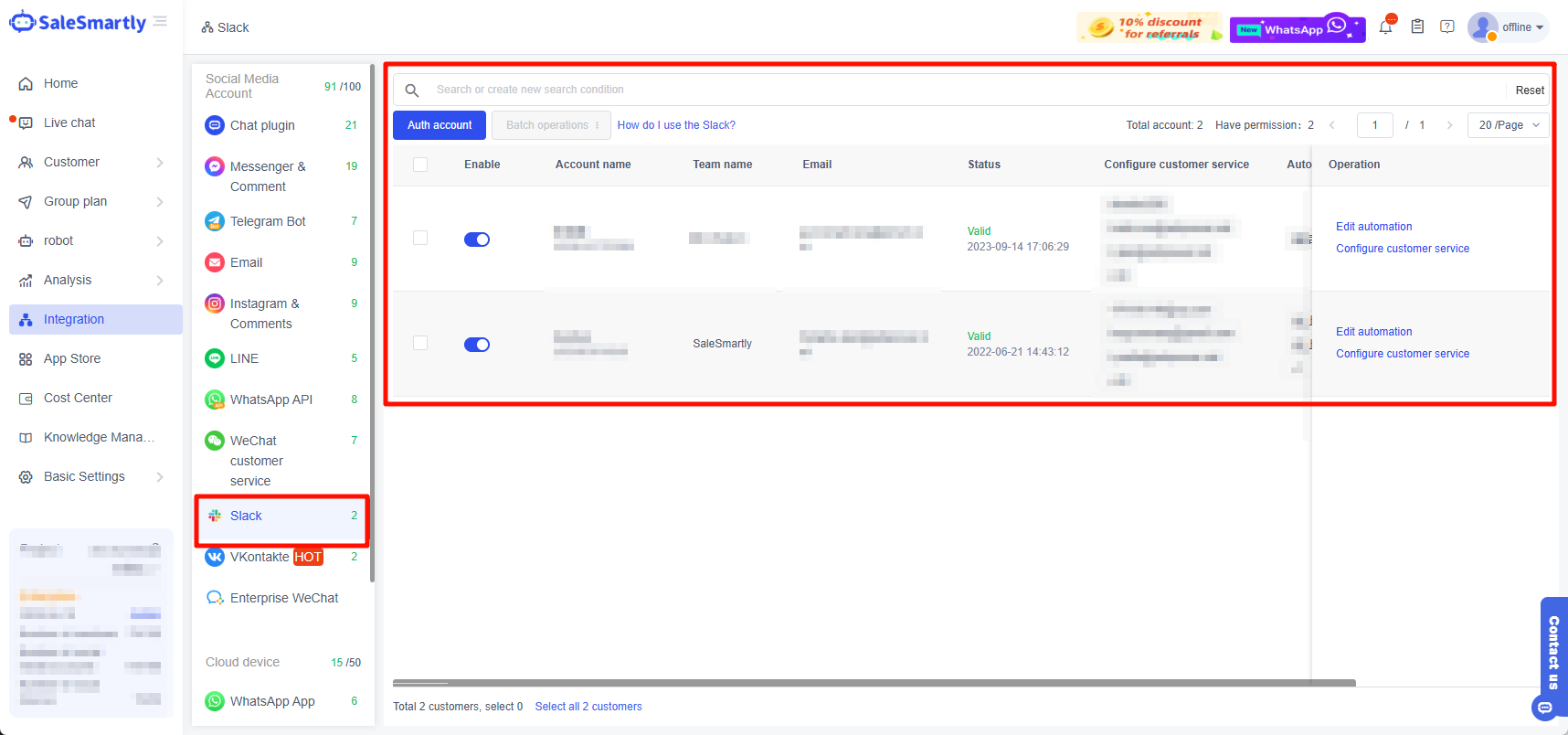1568x735 pixels.
Task: Click the LINE channel icon
Action: pyautogui.click(x=215, y=358)
